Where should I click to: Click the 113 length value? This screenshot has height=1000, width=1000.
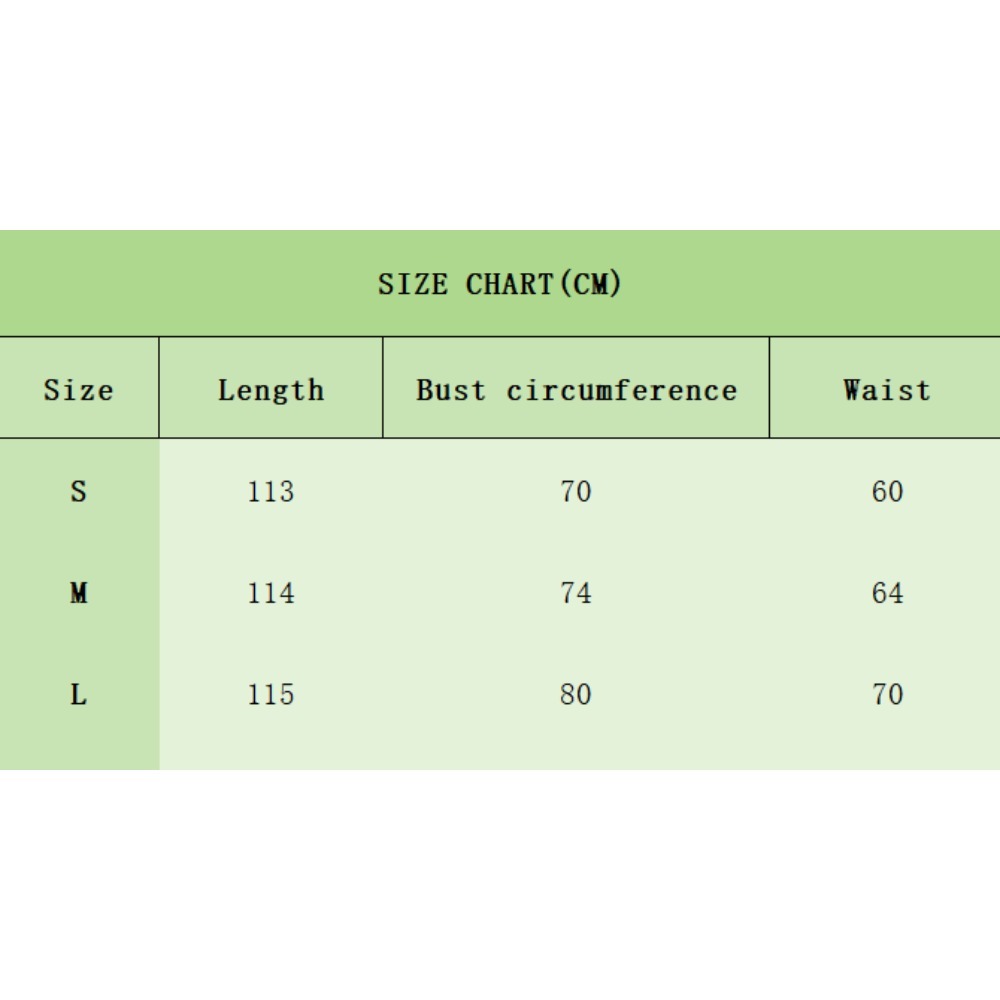(x=271, y=492)
